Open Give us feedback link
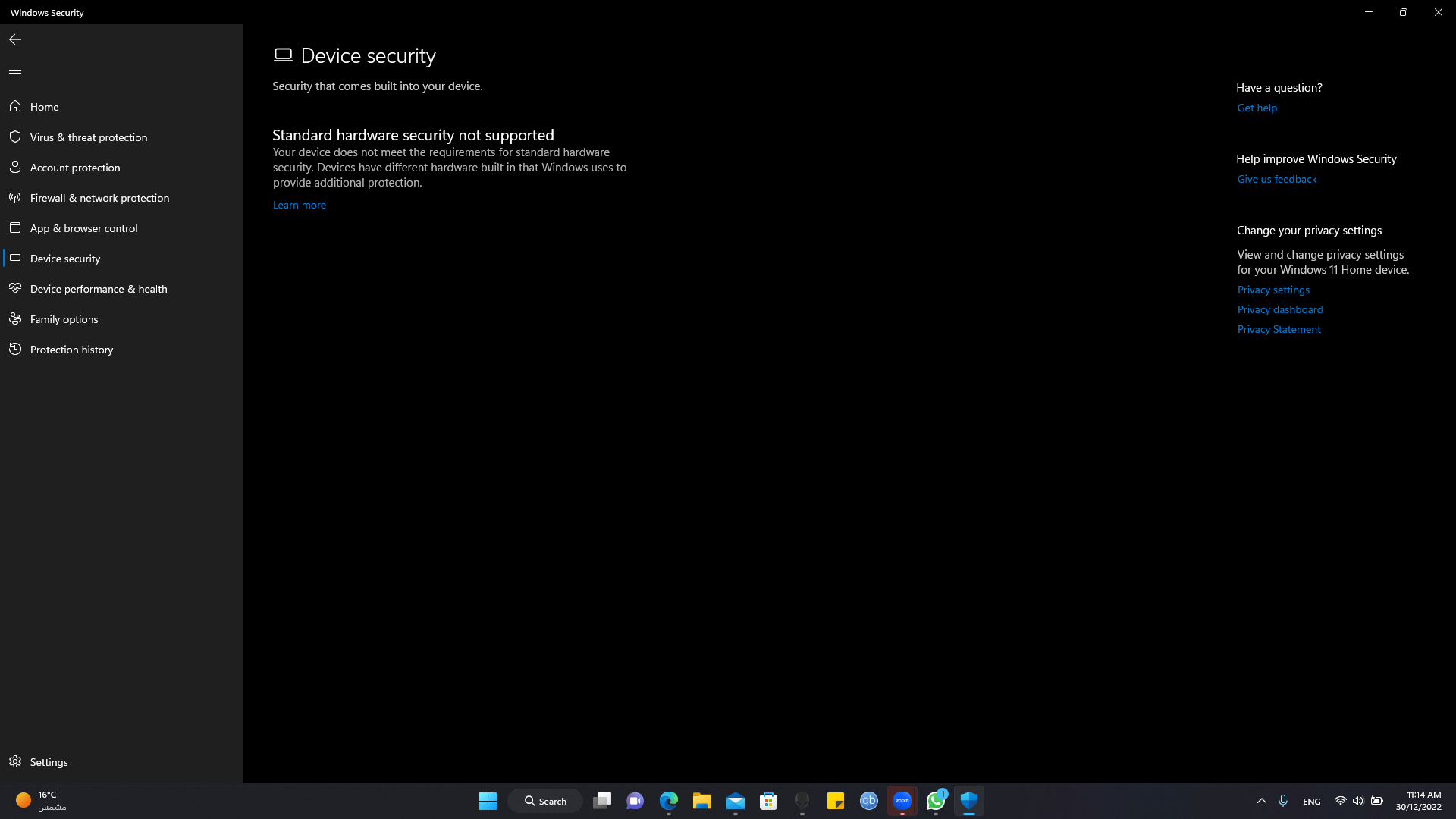This screenshot has height=819, width=1456. point(1276,179)
